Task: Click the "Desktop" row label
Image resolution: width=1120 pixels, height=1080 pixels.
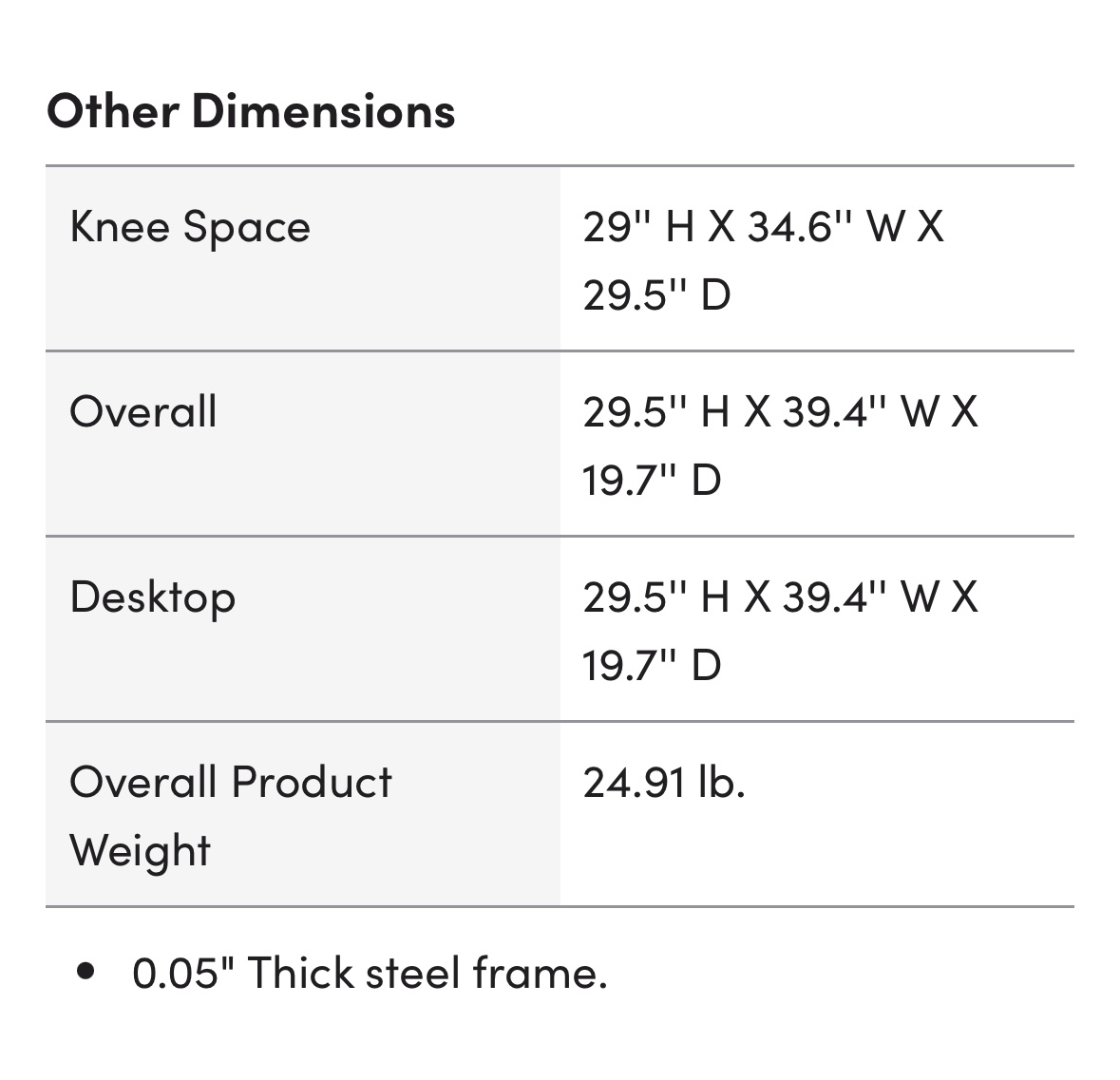Action: [153, 597]
